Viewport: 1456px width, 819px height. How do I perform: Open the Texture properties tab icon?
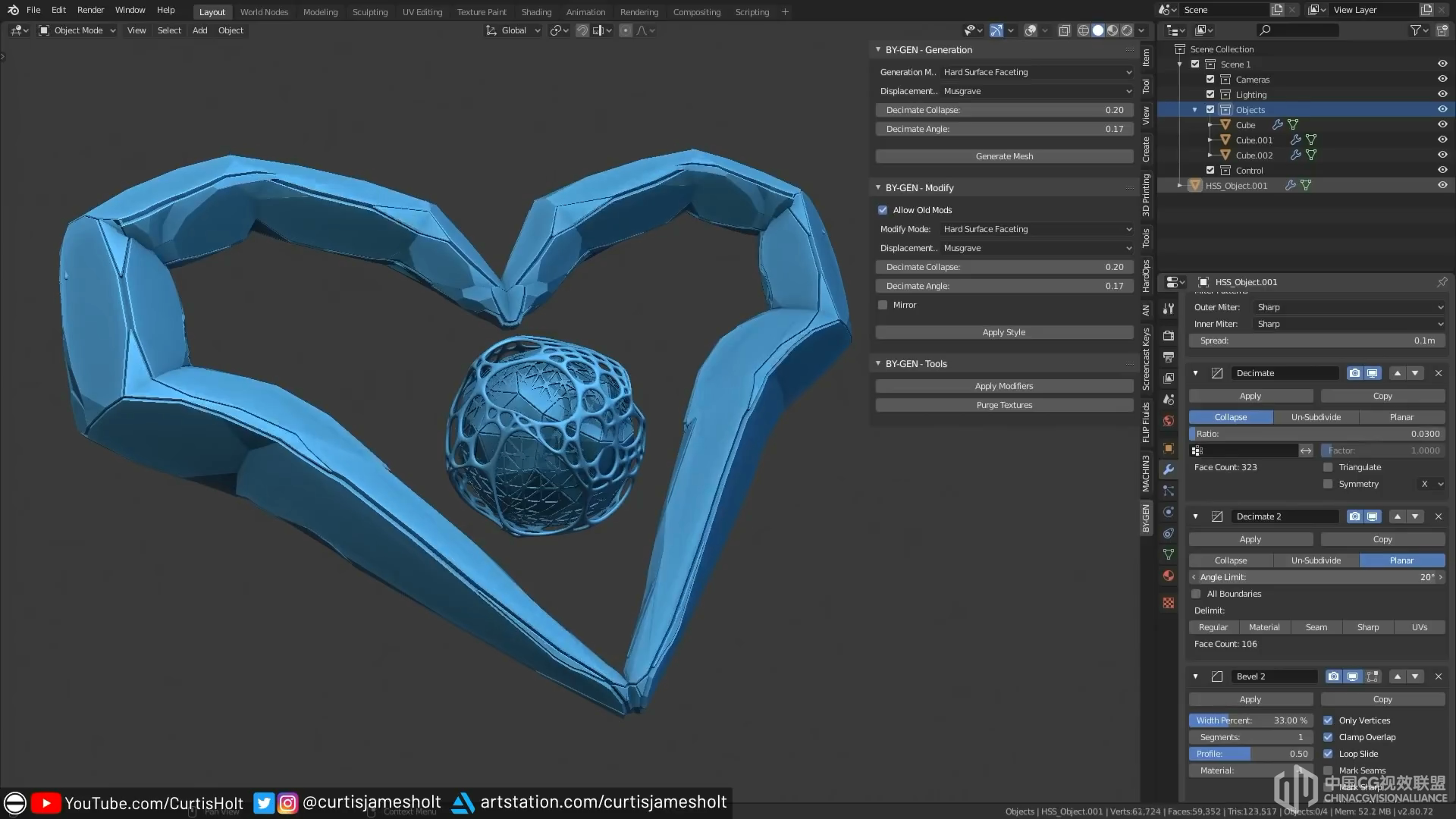click(1169, 603)
